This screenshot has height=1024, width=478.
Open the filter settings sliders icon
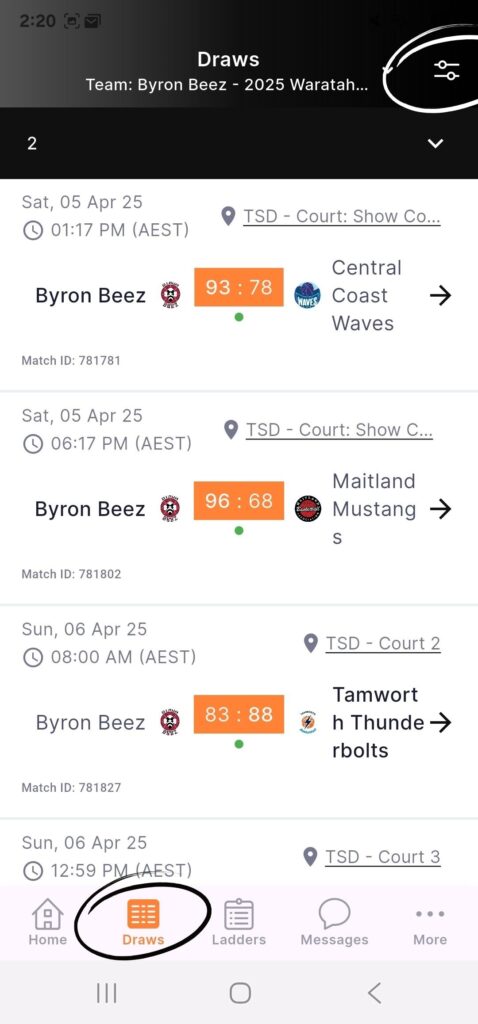(447, 70)
